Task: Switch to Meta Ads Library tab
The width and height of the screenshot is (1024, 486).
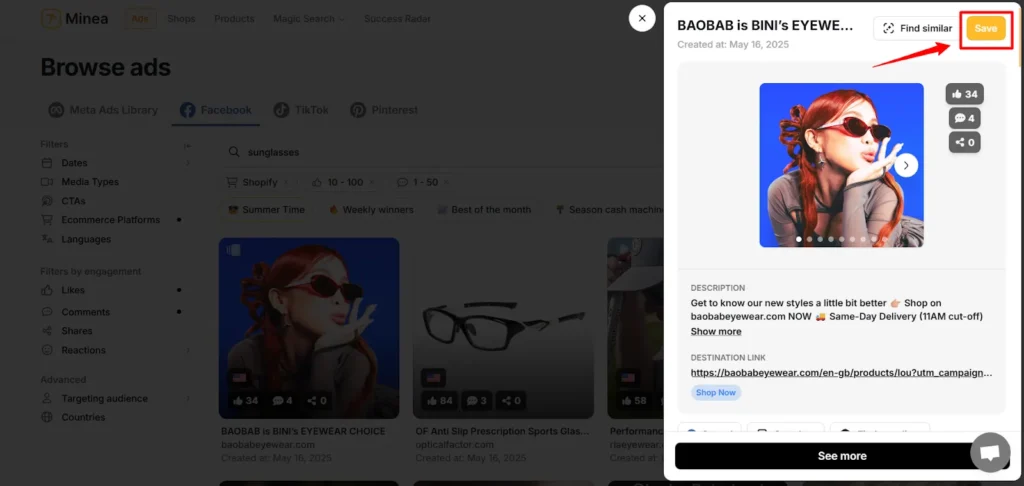Action: pyautogui.click(x=103, y=110)
